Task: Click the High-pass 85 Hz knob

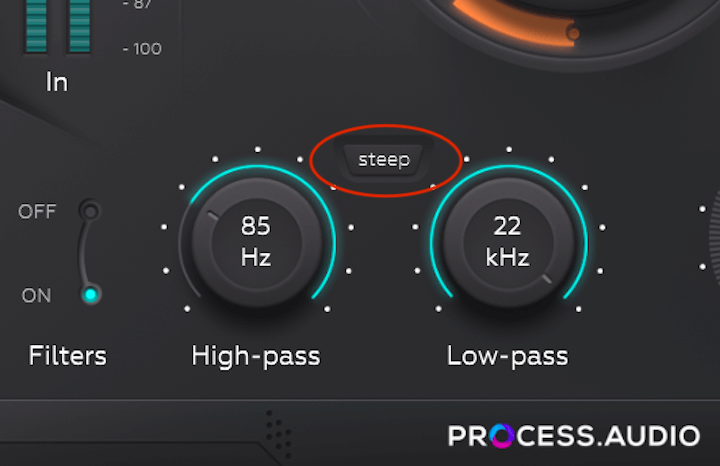Action: pos(256,242)
